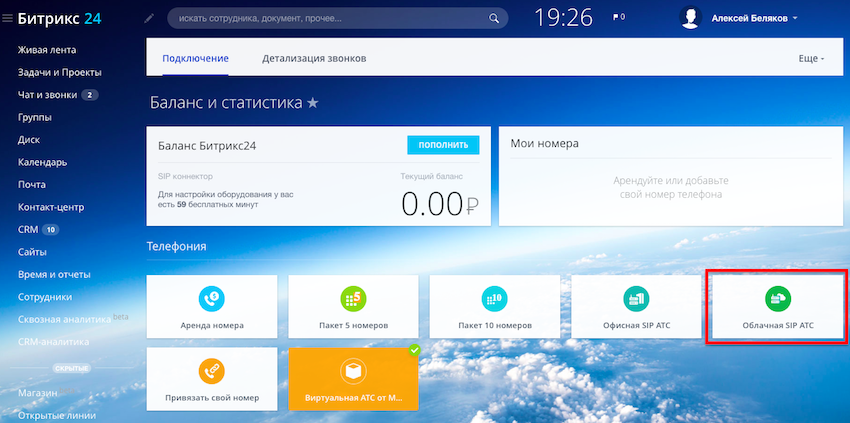Select the Привязать свой номер link icon
Screen dimensions: 850x423
click(x=211, y=371)
